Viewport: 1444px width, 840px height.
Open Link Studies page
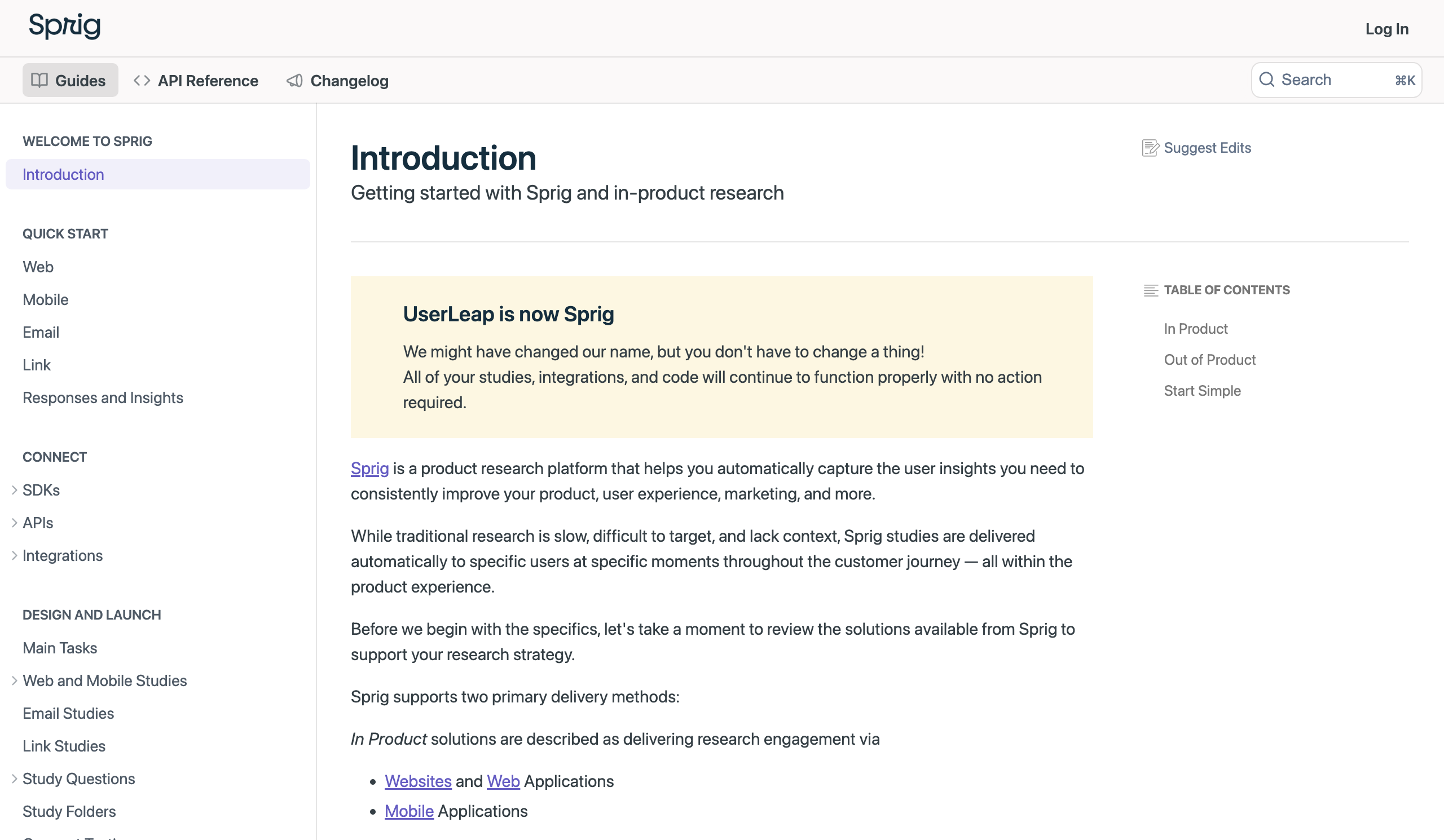[64, 746]
